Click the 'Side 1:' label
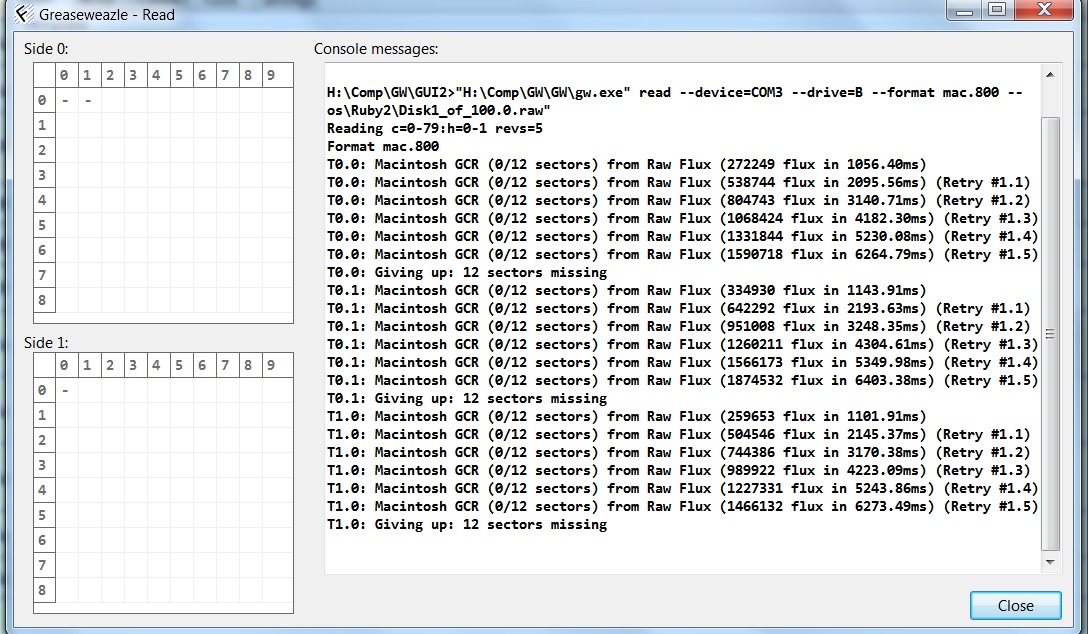1088x634 pixels. pos(46,343)
